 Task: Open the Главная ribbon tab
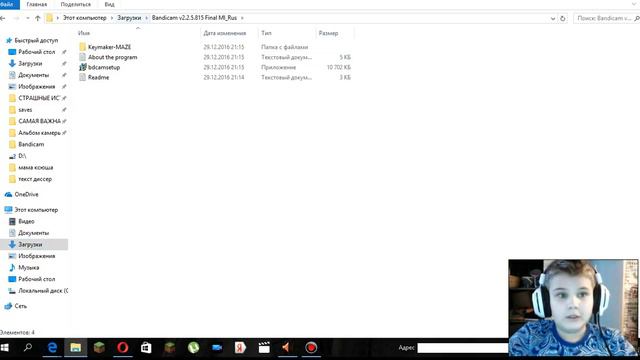[x=37, y=4]
